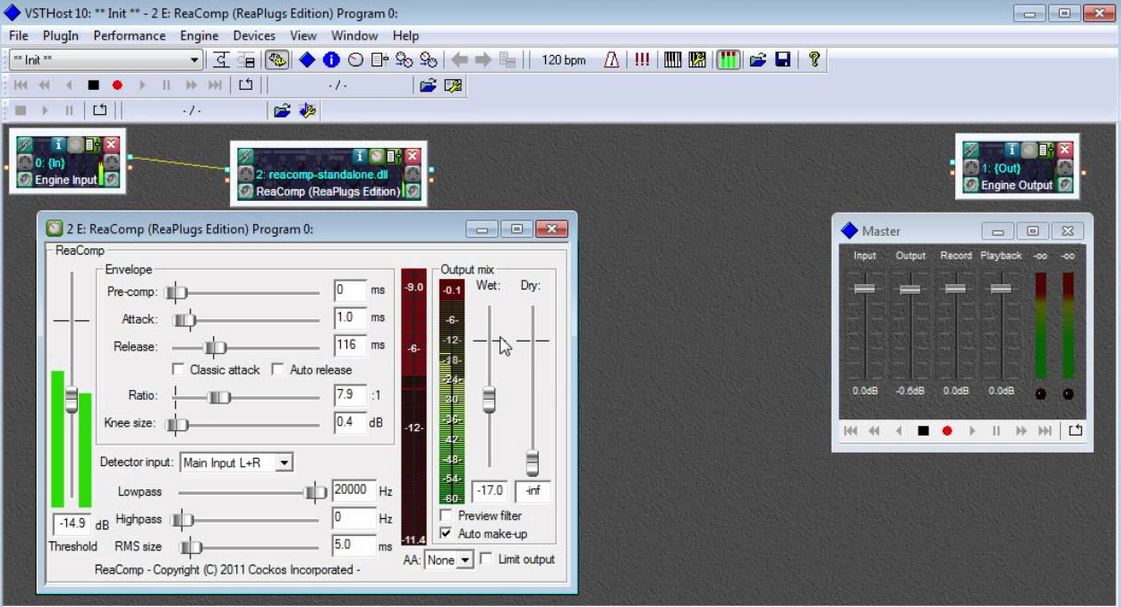Enable the Classic attack checkbox
The width and height of the screenshot is (1121, 607).
(x=178, y=370)
